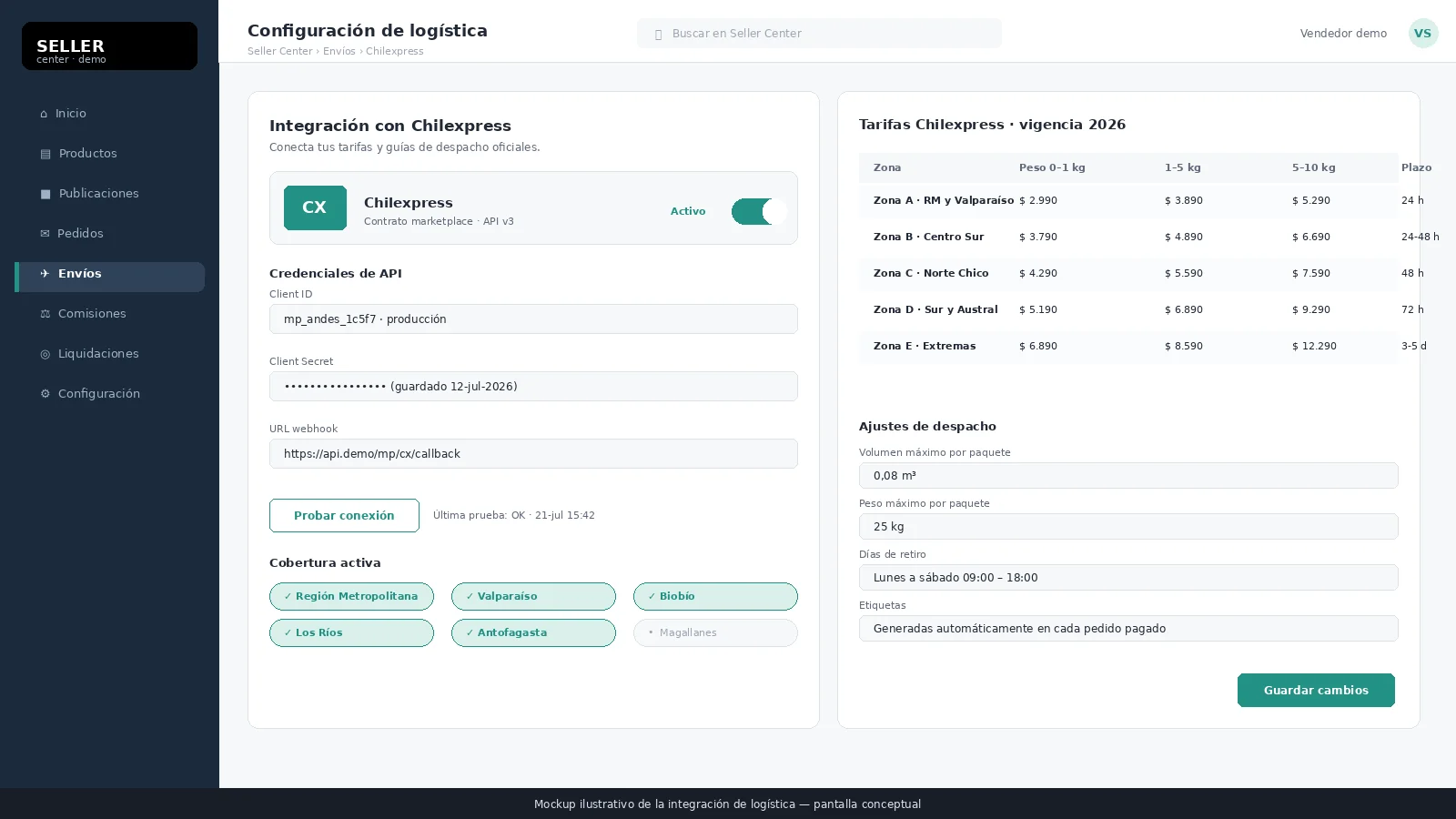1456x819 pixels.
Task: Click the Publicaciones square icon
Action: click(x=45, y=194)
